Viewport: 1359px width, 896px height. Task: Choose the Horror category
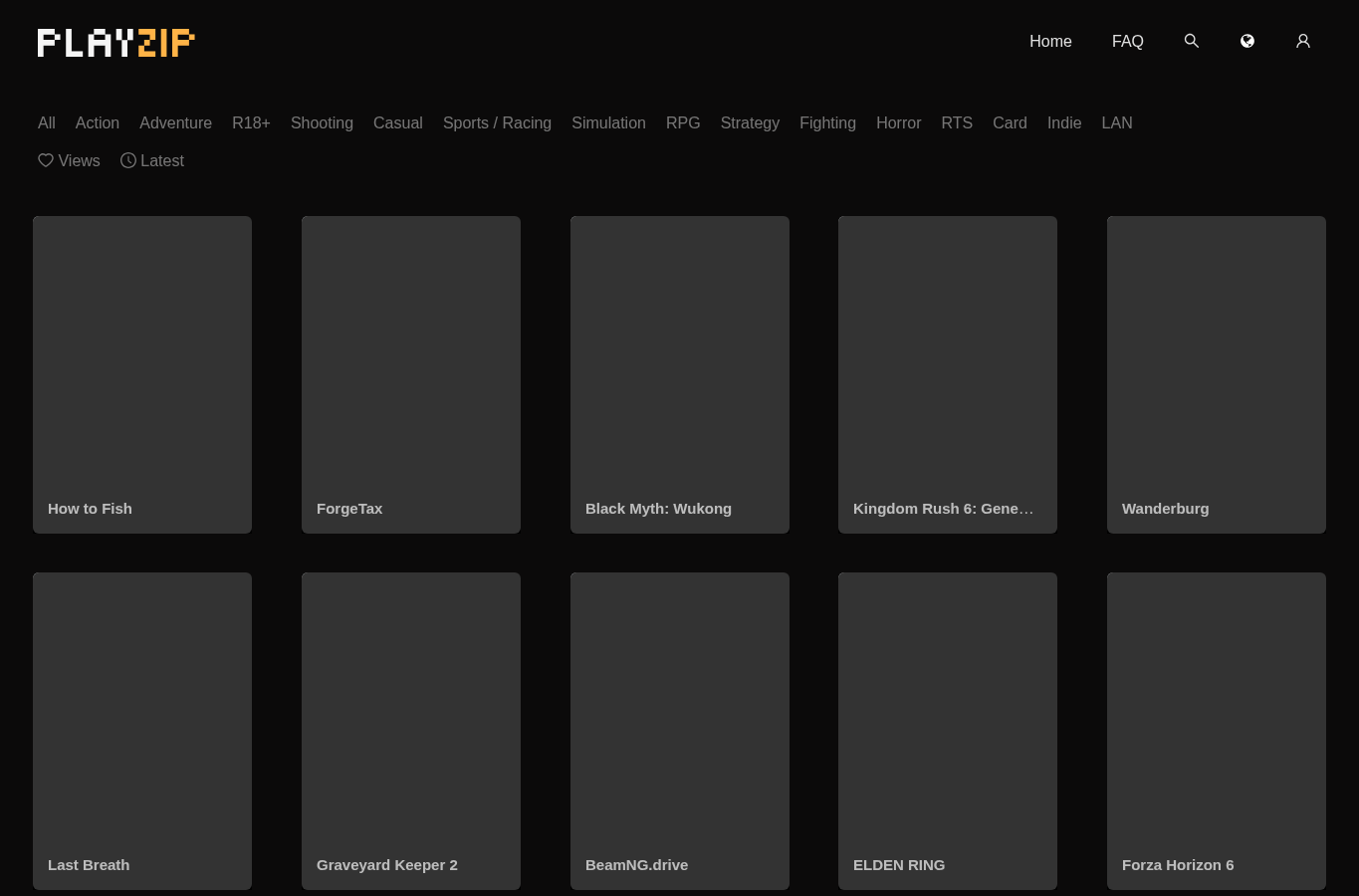tap(898, 122)
